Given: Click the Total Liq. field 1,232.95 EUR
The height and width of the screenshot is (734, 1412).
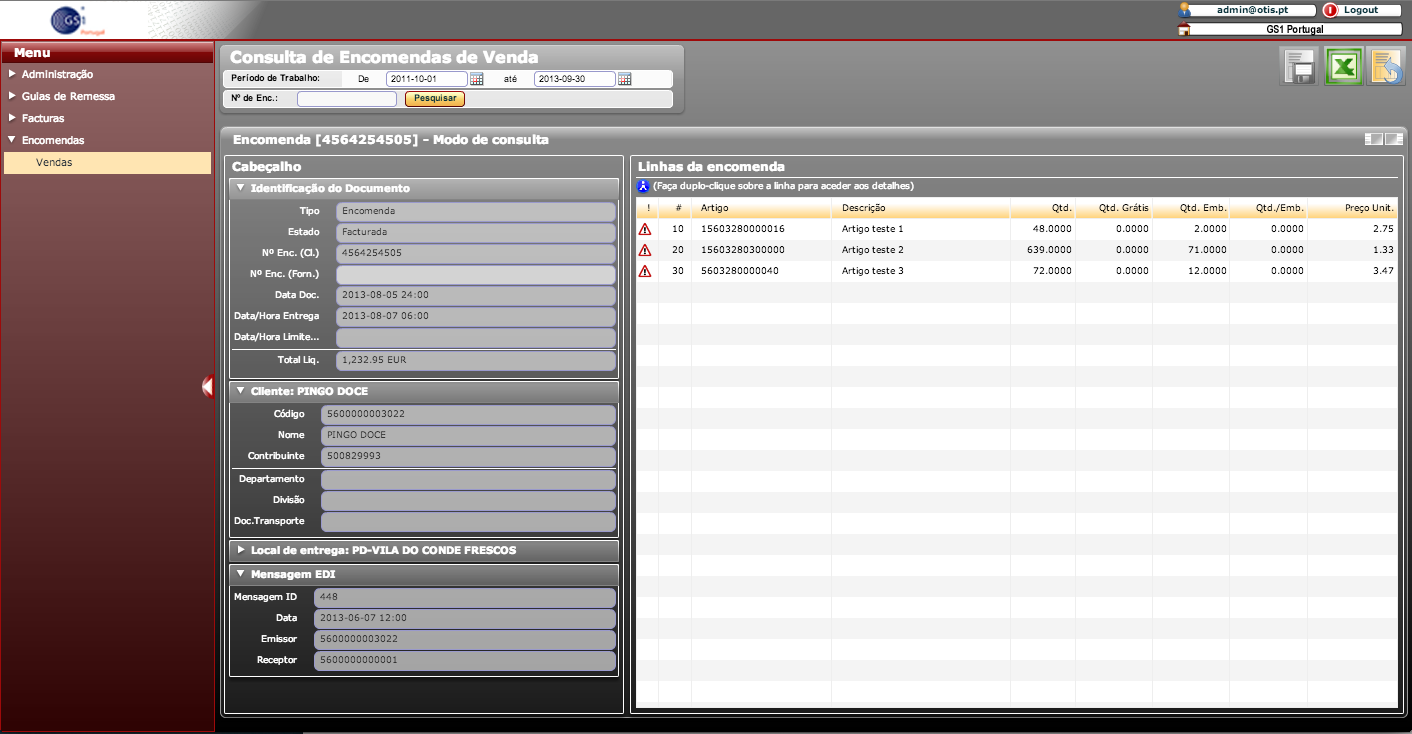Looking at the screenshot, I should pos(476,360).
